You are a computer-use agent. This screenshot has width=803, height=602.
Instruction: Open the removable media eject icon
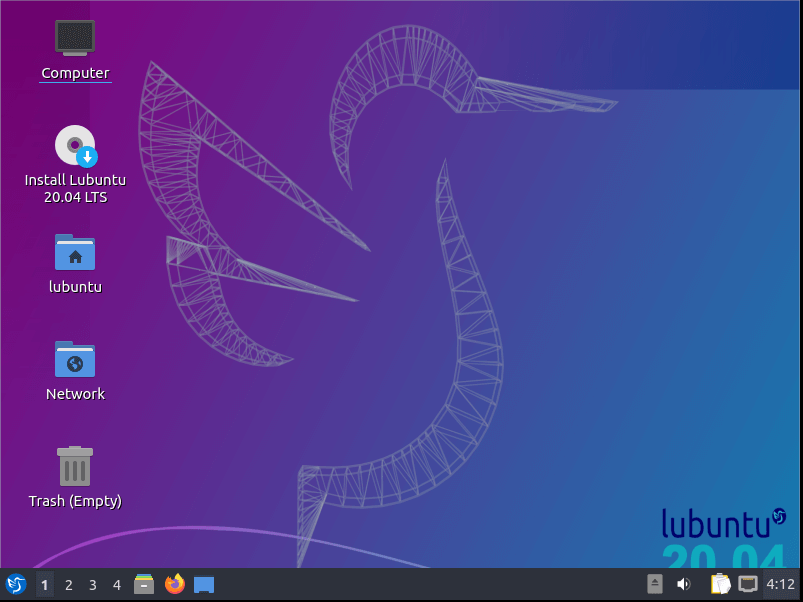(x=655, y=584)
